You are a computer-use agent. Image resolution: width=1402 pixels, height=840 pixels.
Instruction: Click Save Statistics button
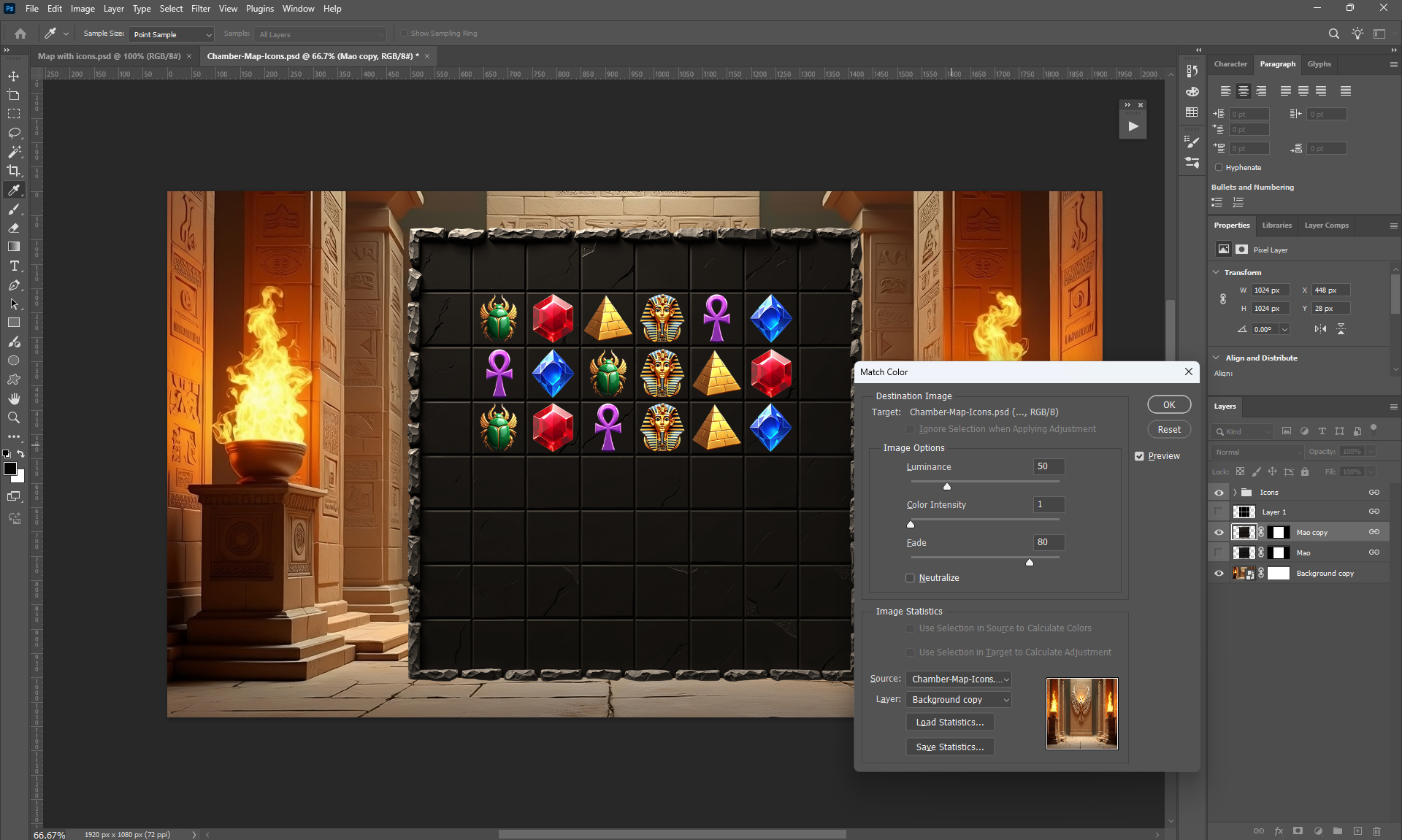pos(949,747)
